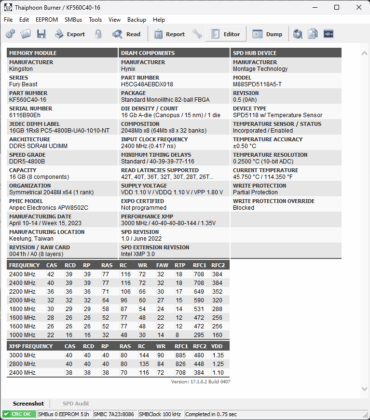This screenshot has width=370, height=420.
Task: Click the 1.35 VDD value
Action: tap(218, 355)
